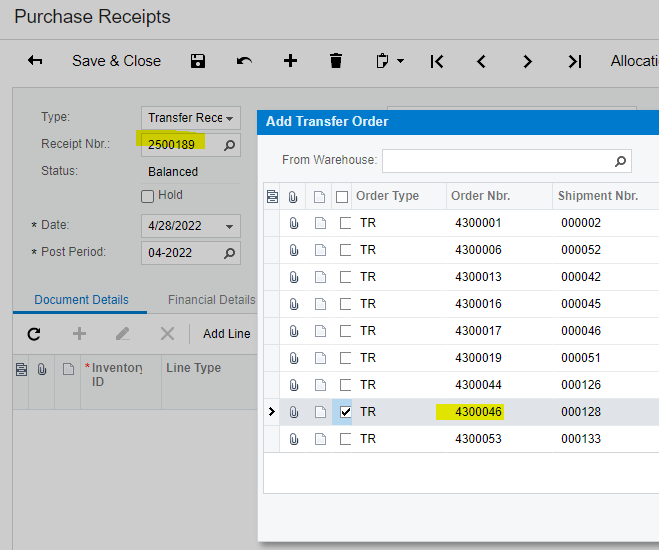Check the box for order 4300016
The width and height of the screenshot is (659, 550).
click(x=345, y=304)
